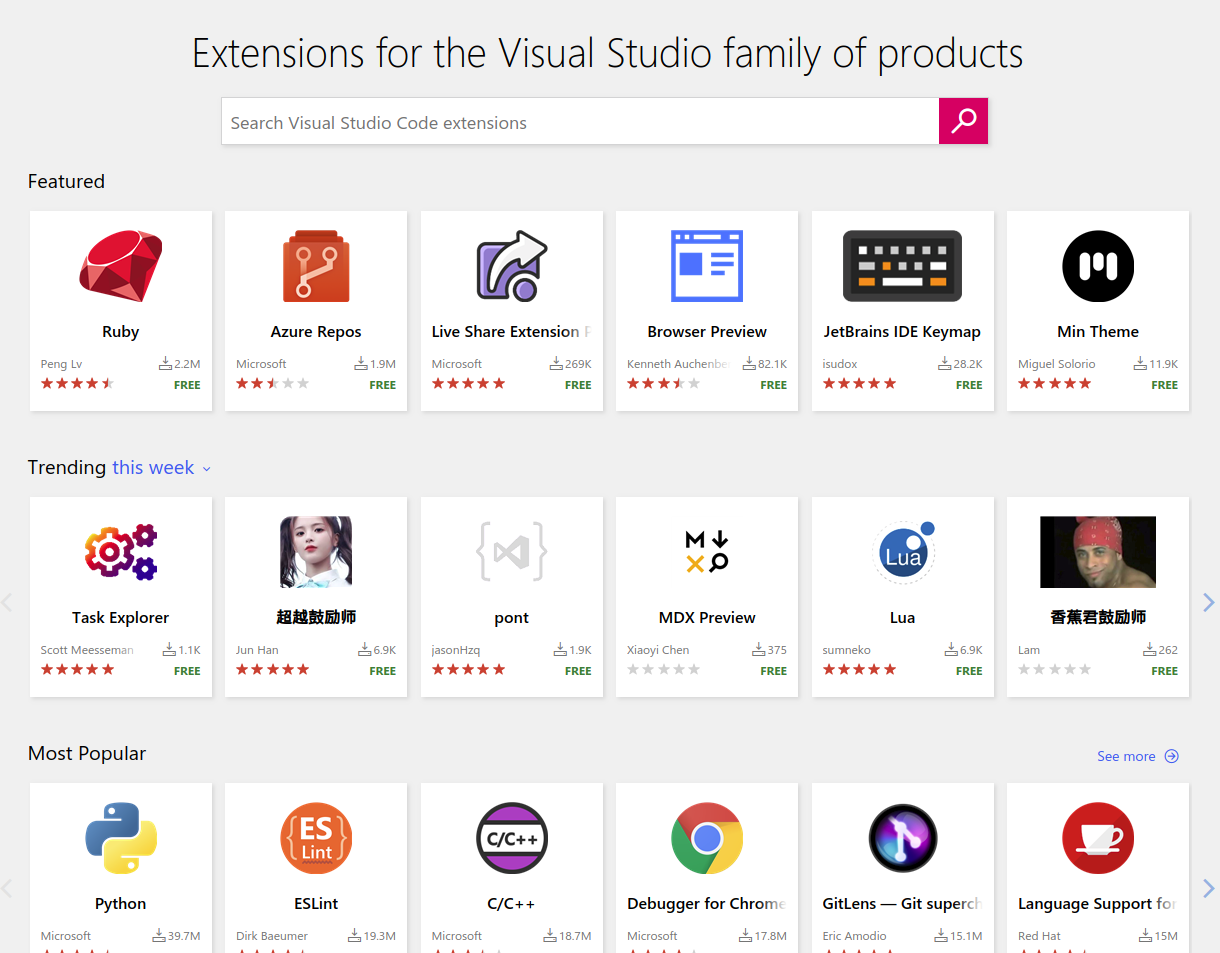Open the ESLint extension logo icon

coord(316,838)
